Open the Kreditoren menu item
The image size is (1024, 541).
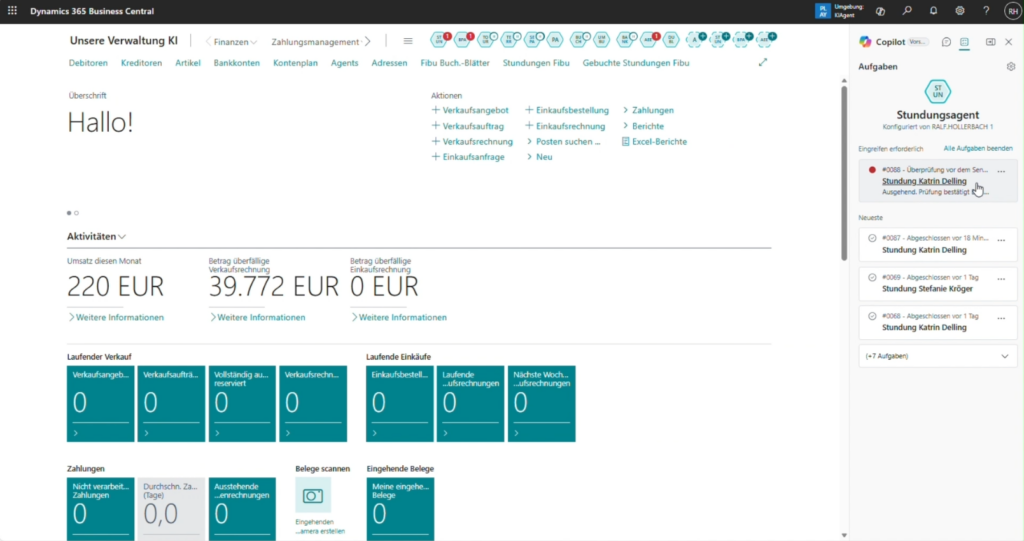coord(141,63)
